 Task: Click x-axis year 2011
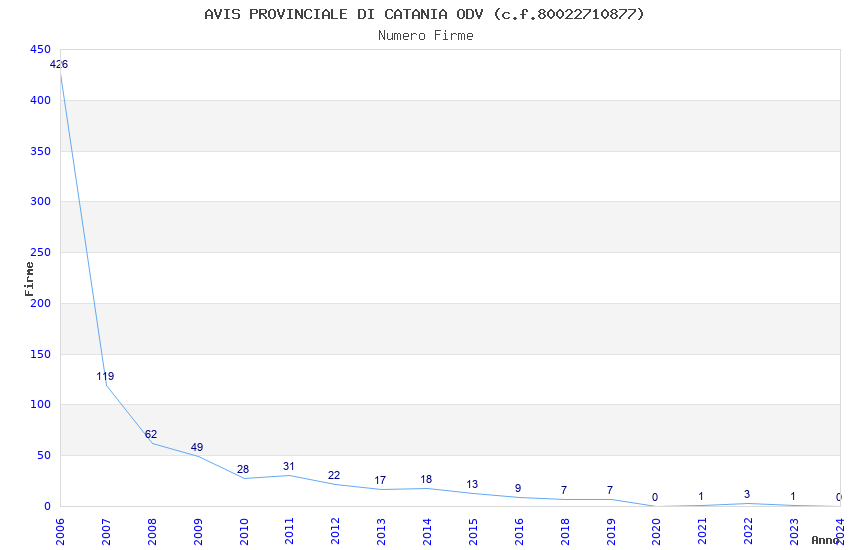click(289, 532)
